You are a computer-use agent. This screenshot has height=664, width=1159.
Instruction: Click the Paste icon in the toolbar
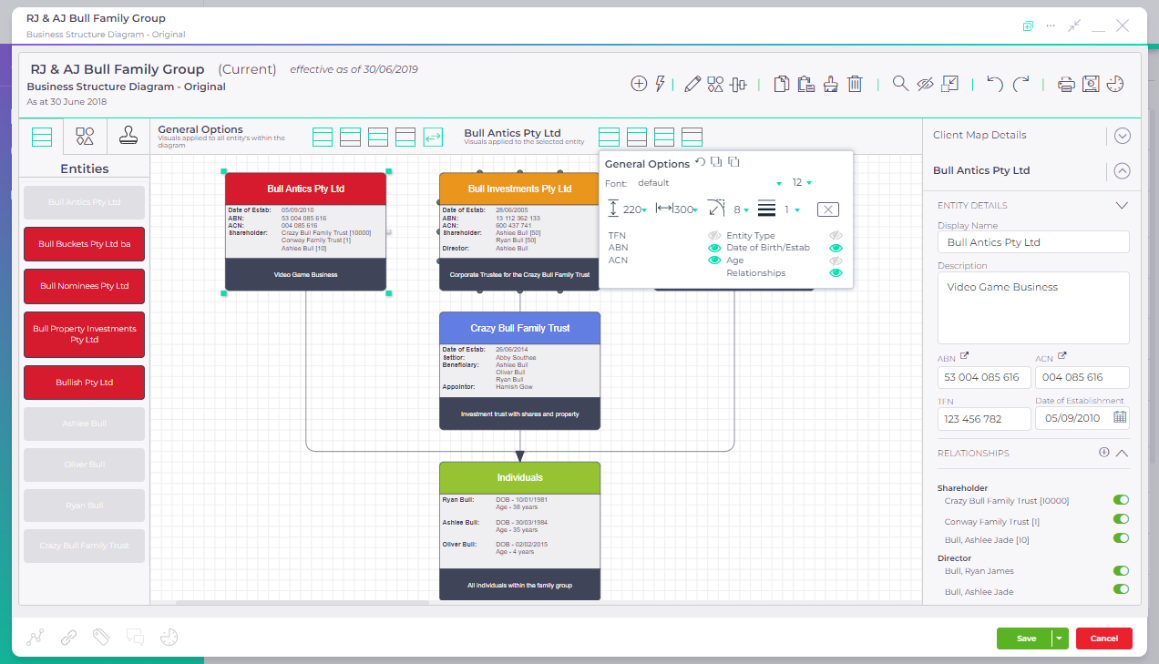pyautogui.click(x=806, y=84)
